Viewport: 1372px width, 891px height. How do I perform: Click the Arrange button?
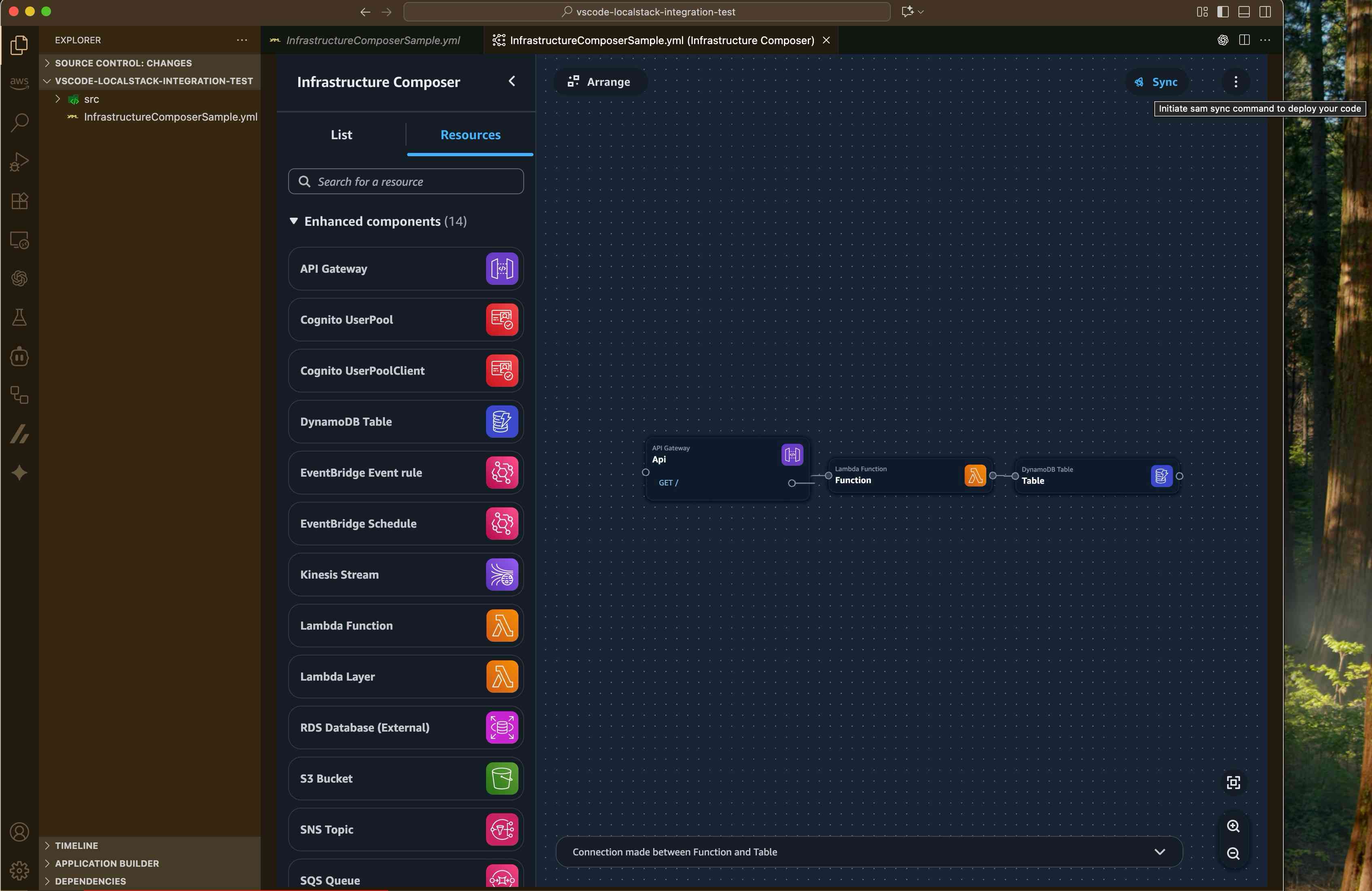click(x=599, y=82)
